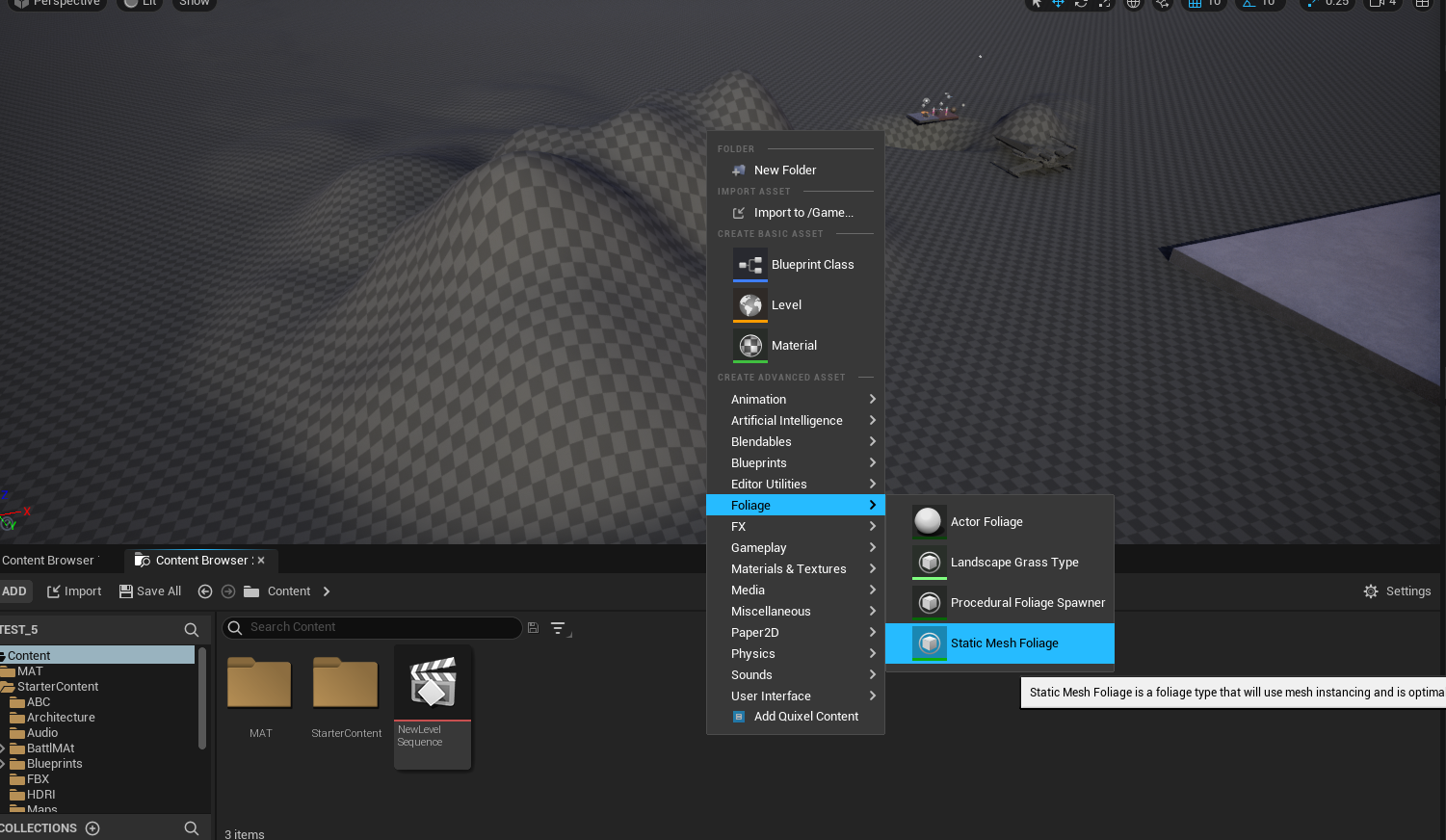
Task: Expand the Blueprints submenu
Action: [795, 462]
